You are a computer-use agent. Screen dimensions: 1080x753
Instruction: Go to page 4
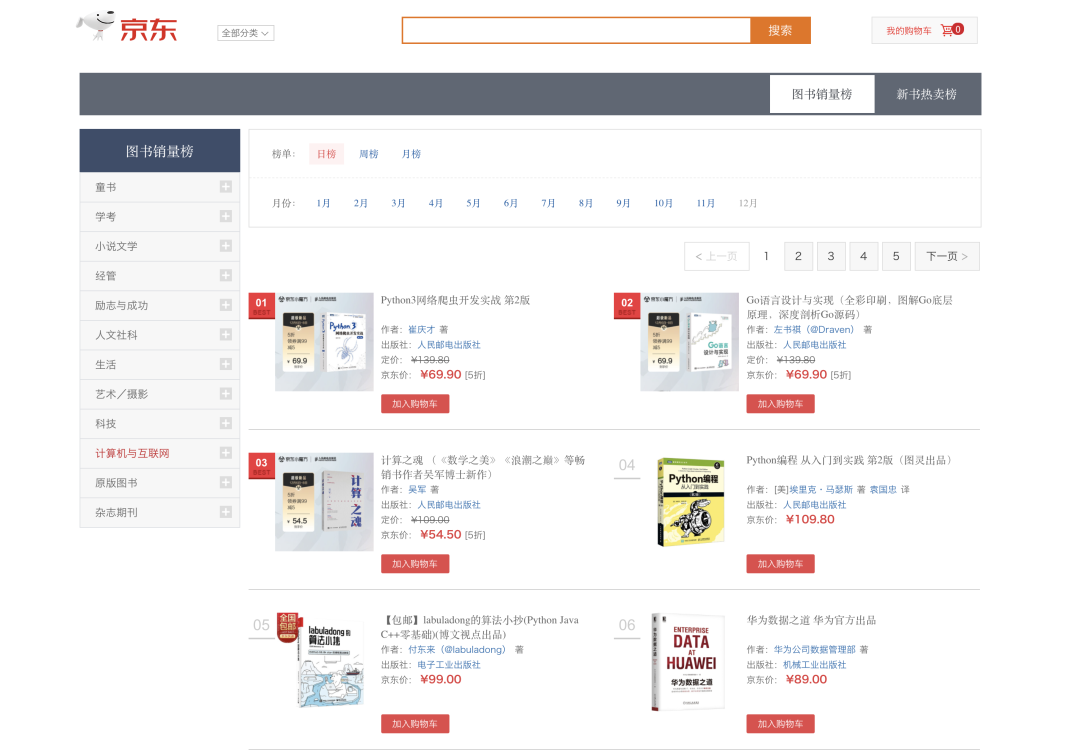(x=863, y=256)
